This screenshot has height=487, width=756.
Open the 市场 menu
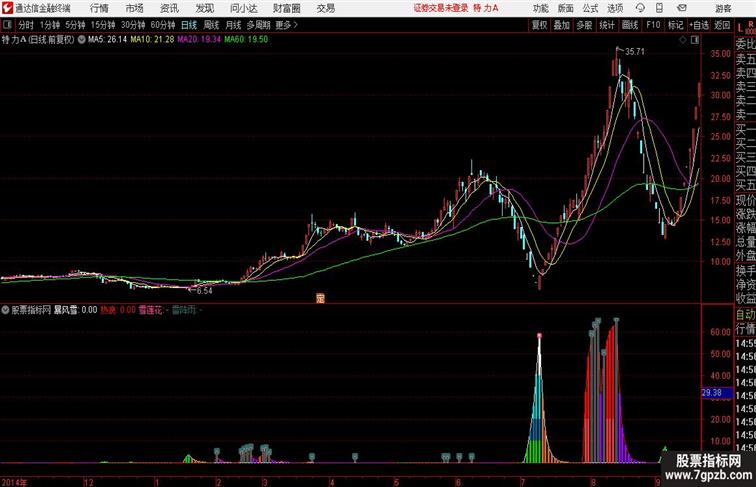[135, 8]
